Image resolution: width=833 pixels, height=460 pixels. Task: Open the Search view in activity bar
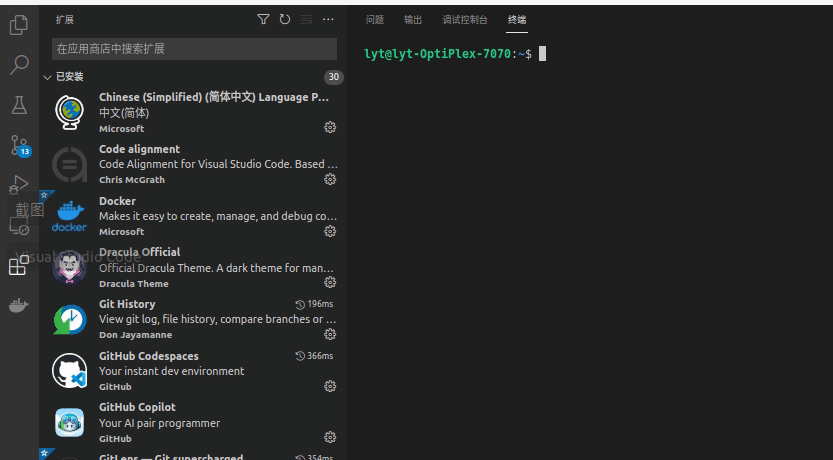pos(19,65)
